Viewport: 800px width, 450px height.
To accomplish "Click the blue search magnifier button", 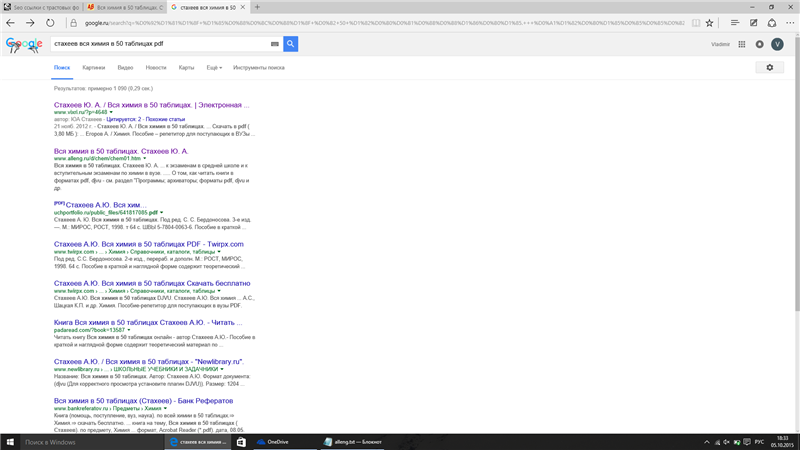I will [290, 44].
